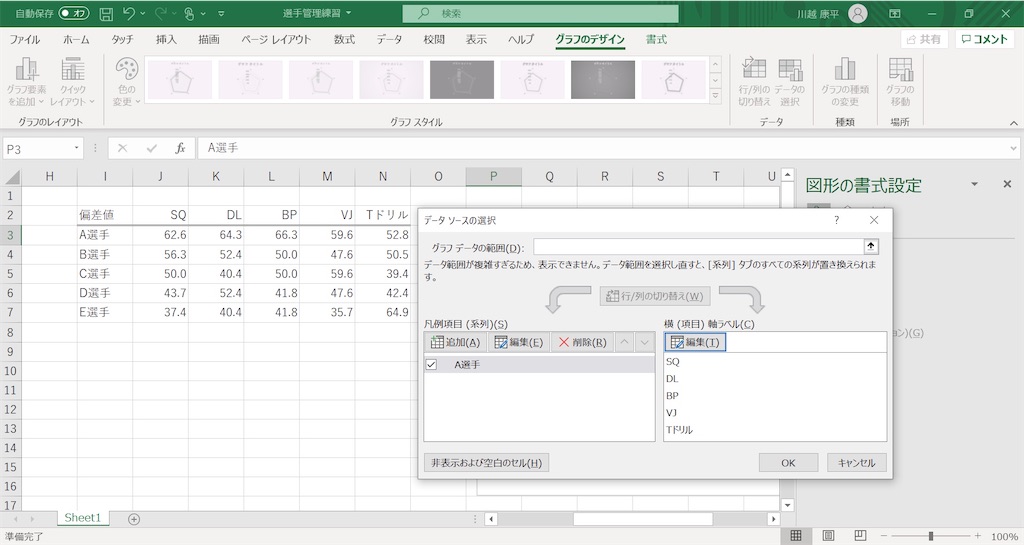The width and height of the screenshot is (1024, 545).
Task: Open the customize Quick Access Toolbar dropdown
Action: [x=221, y=13]
